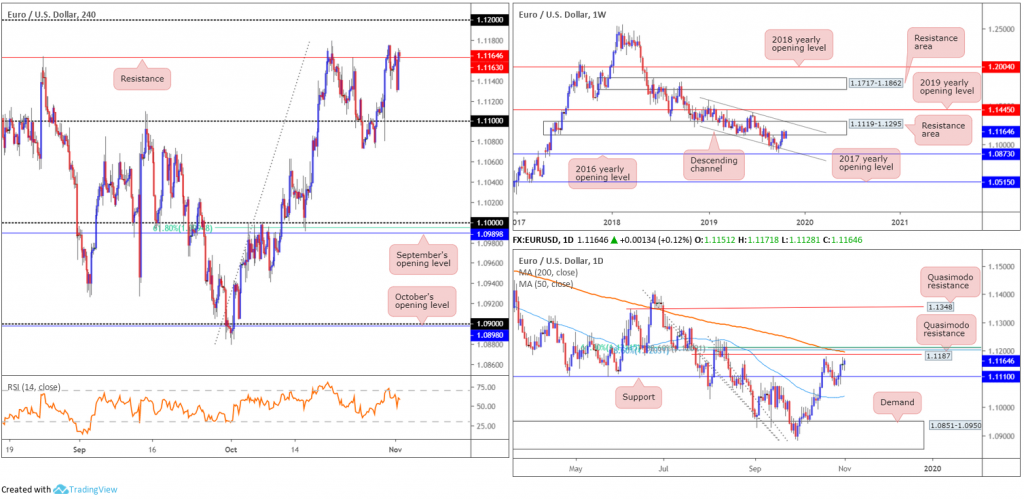Click the 'Jul' month label on daily chart axis
The height and width of the screenshot is (500, 1024).
point(664,468)
